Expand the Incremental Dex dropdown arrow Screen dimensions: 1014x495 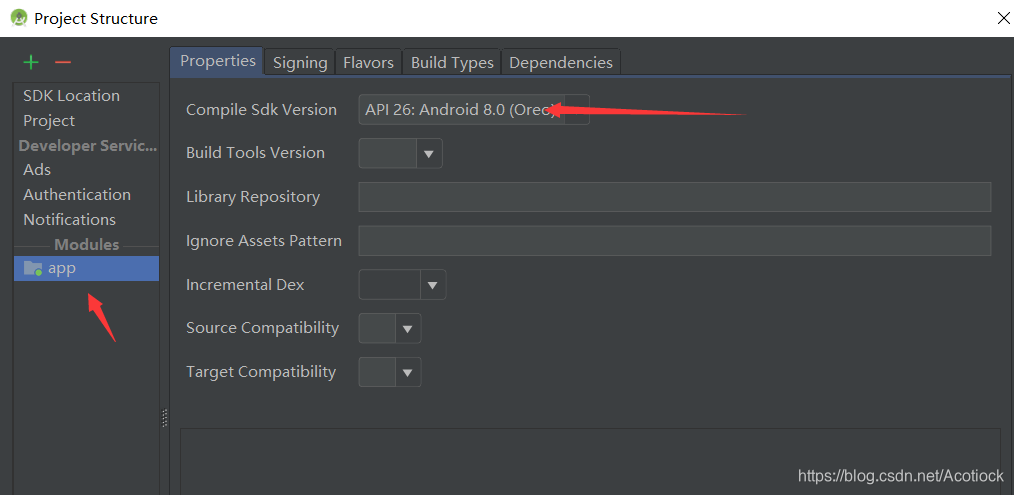pos(433,285)
